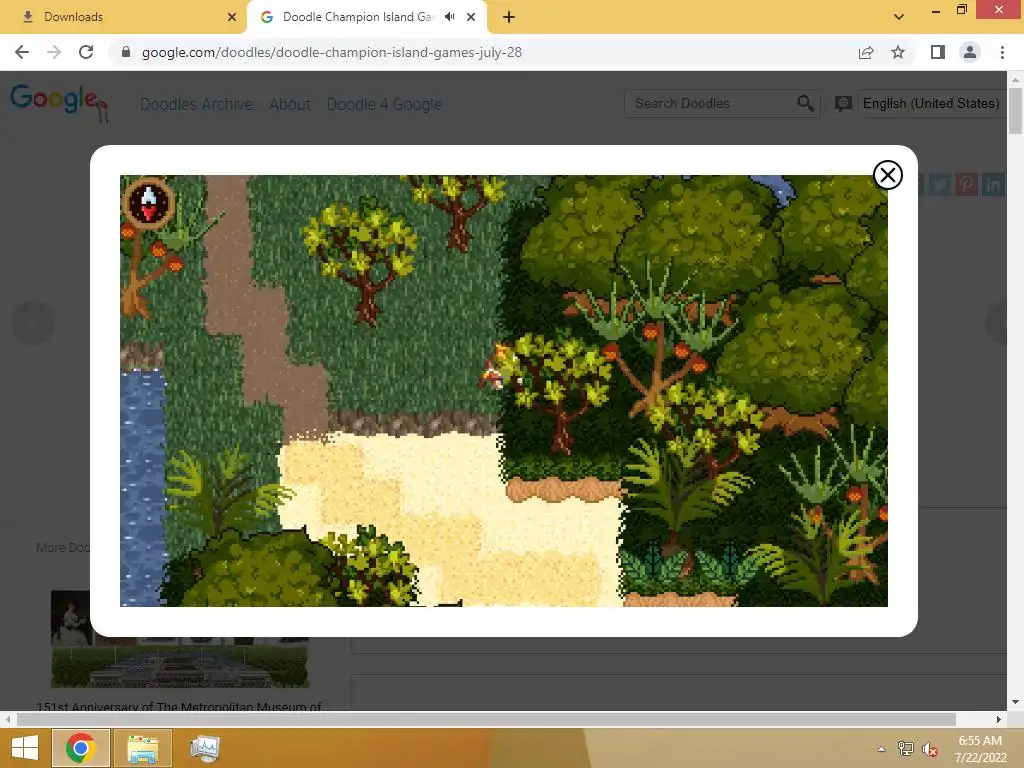Click the Search Doodles field
The image size is (1024, 768).
coord(711,103)
